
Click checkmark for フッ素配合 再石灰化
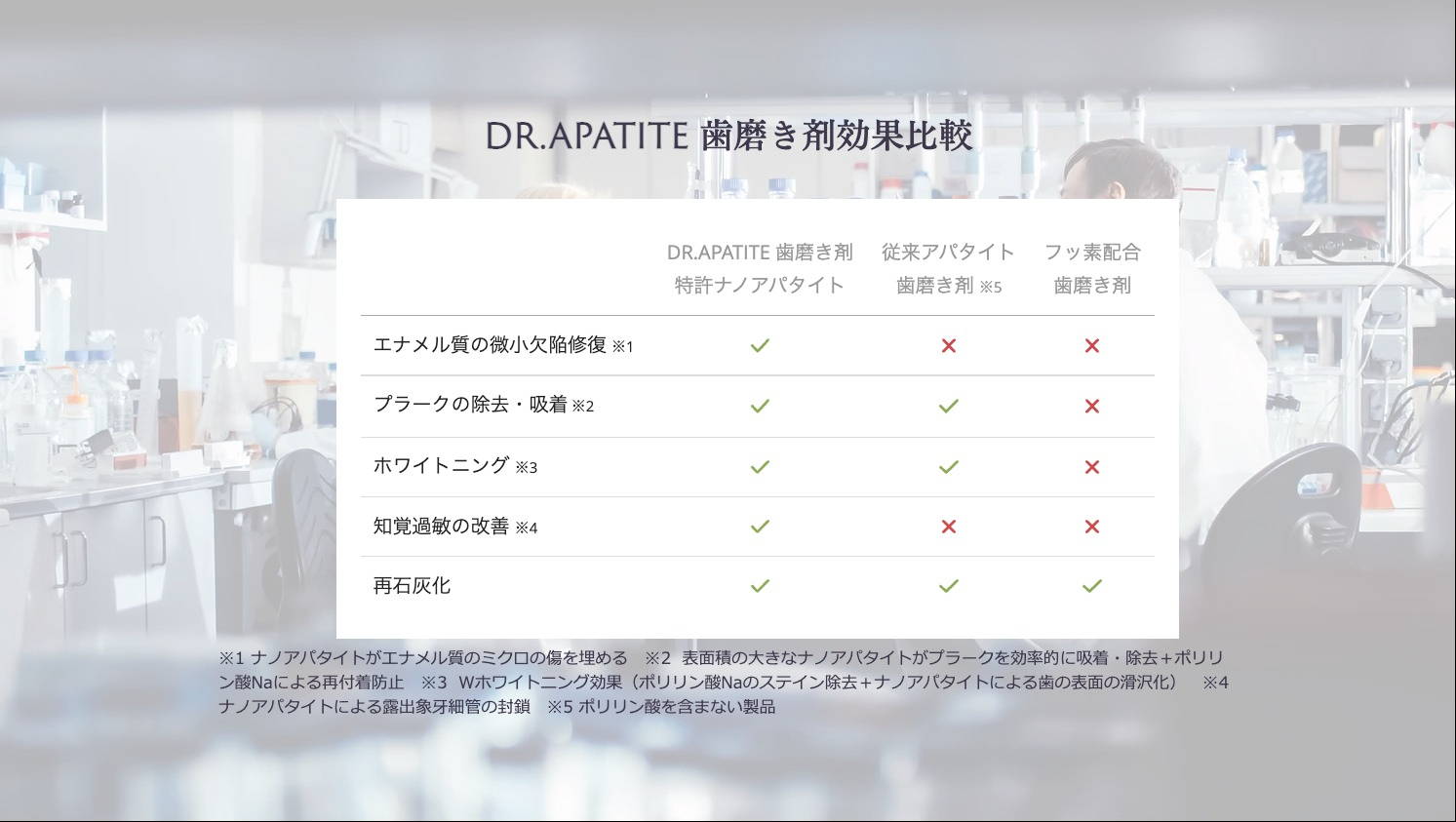[1092, 586]
